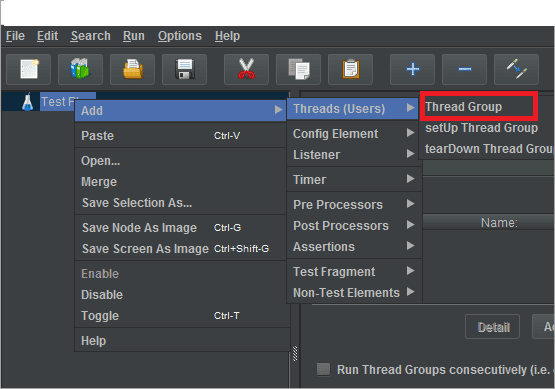Expand Timer submenu arrow
Screen dimensions: 555x389
(410, 179)
